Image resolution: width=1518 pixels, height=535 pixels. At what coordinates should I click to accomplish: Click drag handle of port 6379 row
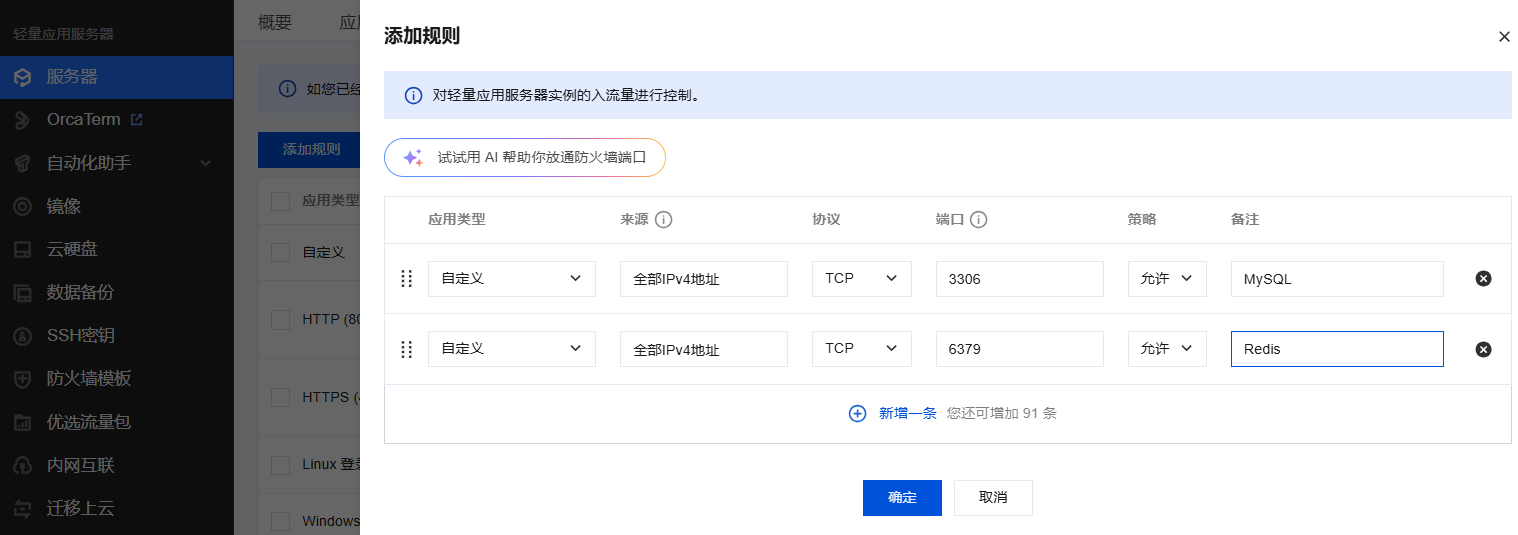click(x=406, y=349)
